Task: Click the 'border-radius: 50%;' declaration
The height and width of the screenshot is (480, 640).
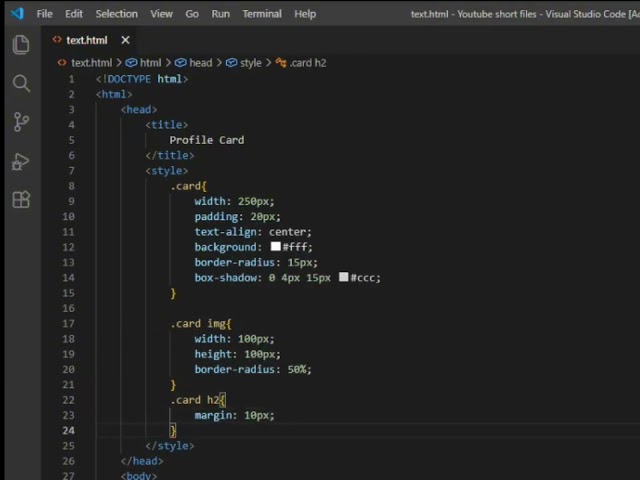Action: (x=253, y=369)
